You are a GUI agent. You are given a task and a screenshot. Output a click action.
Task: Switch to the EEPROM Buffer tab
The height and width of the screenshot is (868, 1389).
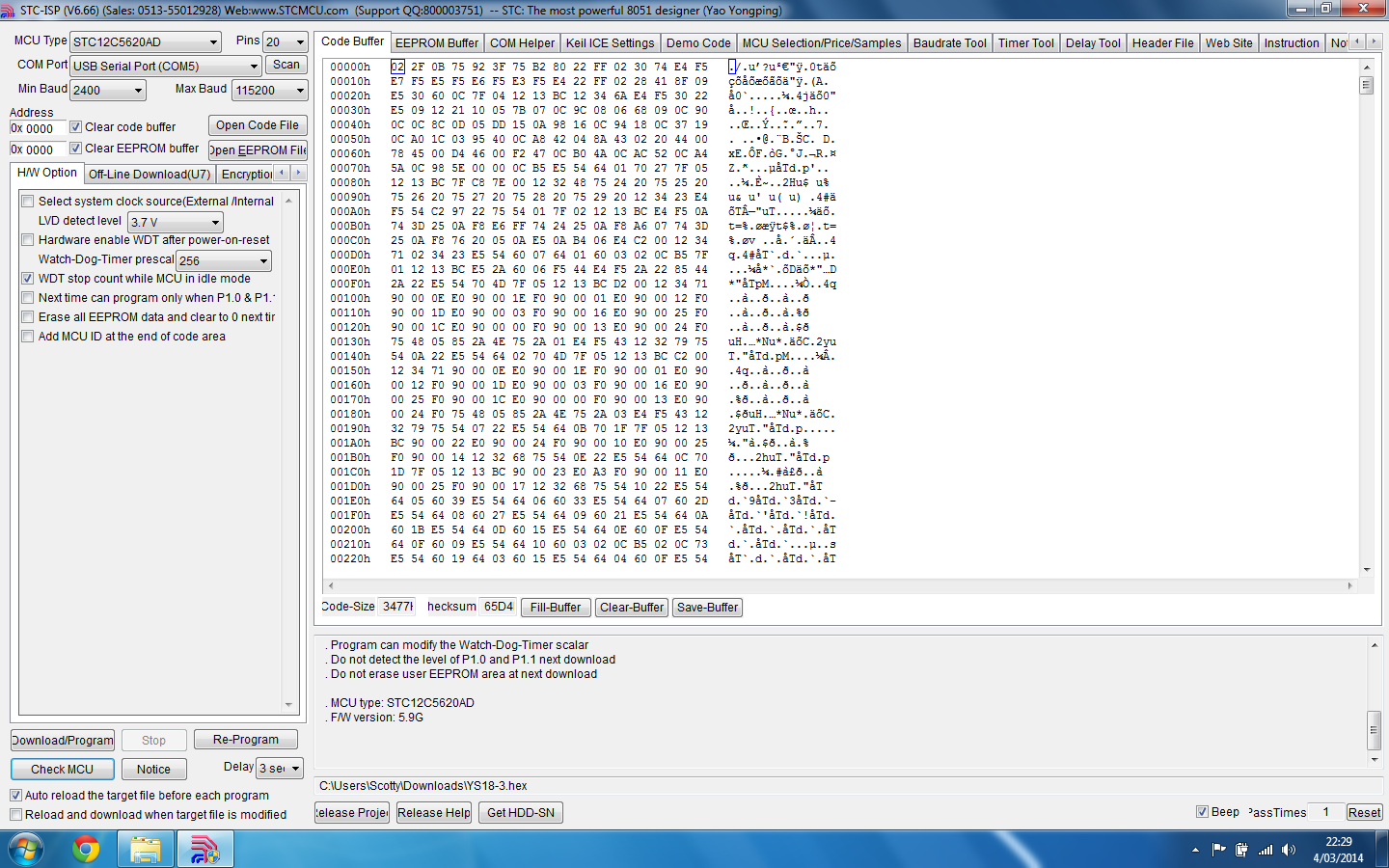point(436,43)
